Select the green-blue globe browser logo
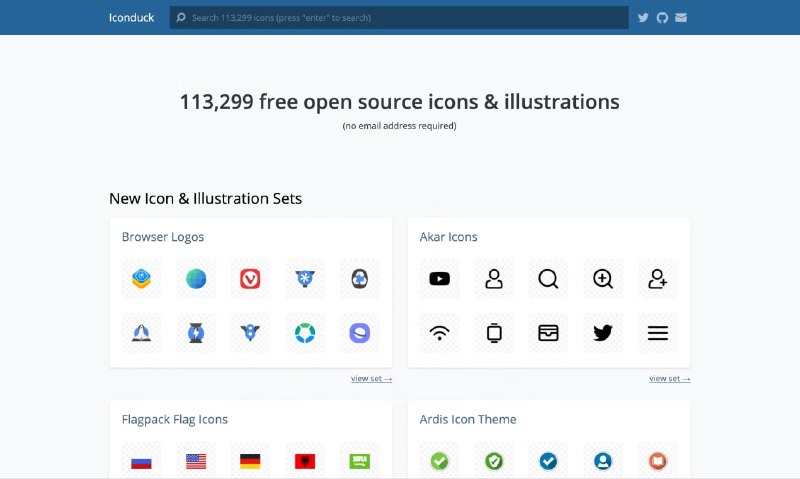 [x=196, y=279]
